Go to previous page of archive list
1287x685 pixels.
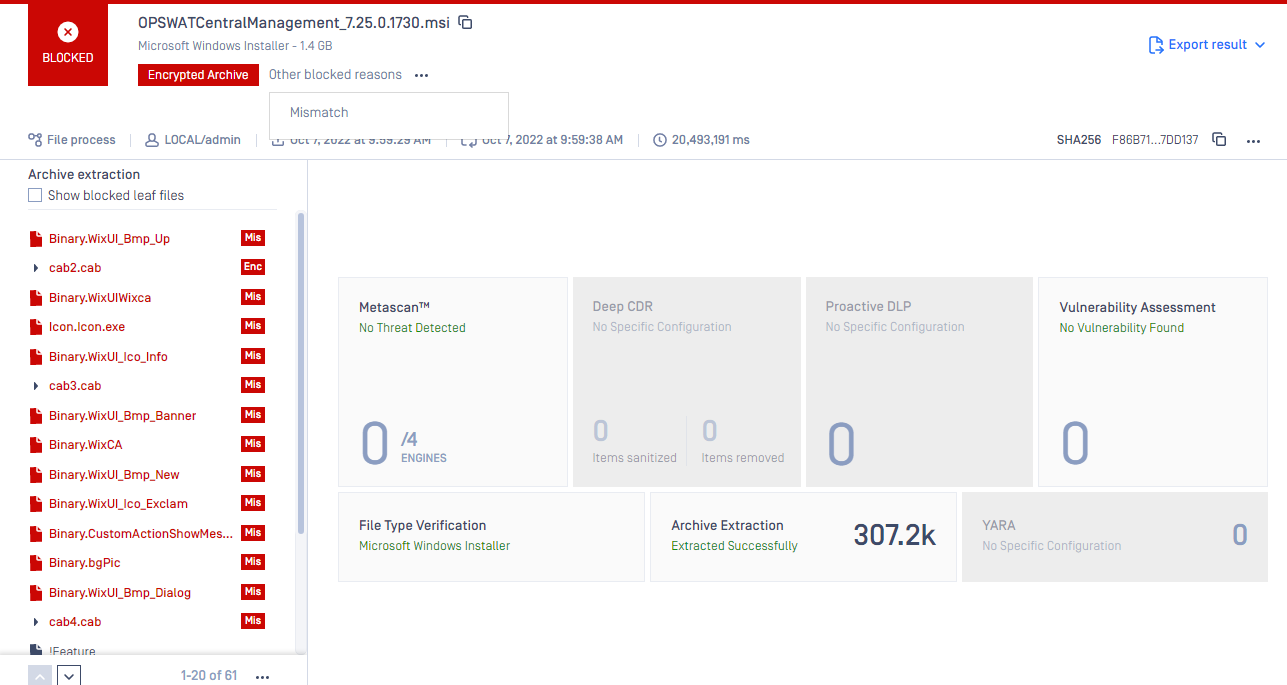coord(39,676)
